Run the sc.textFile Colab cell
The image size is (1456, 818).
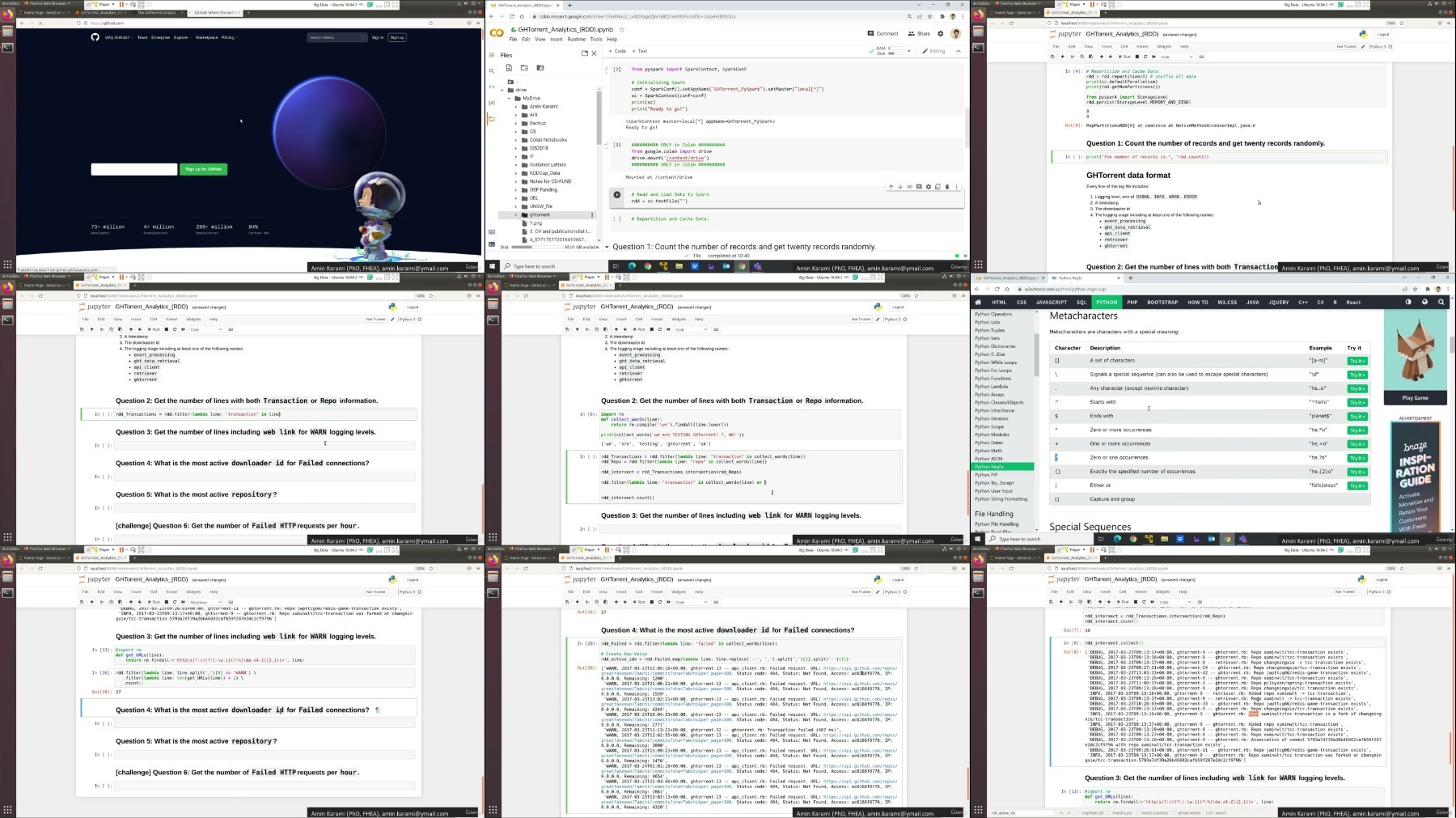pos(617,195)
